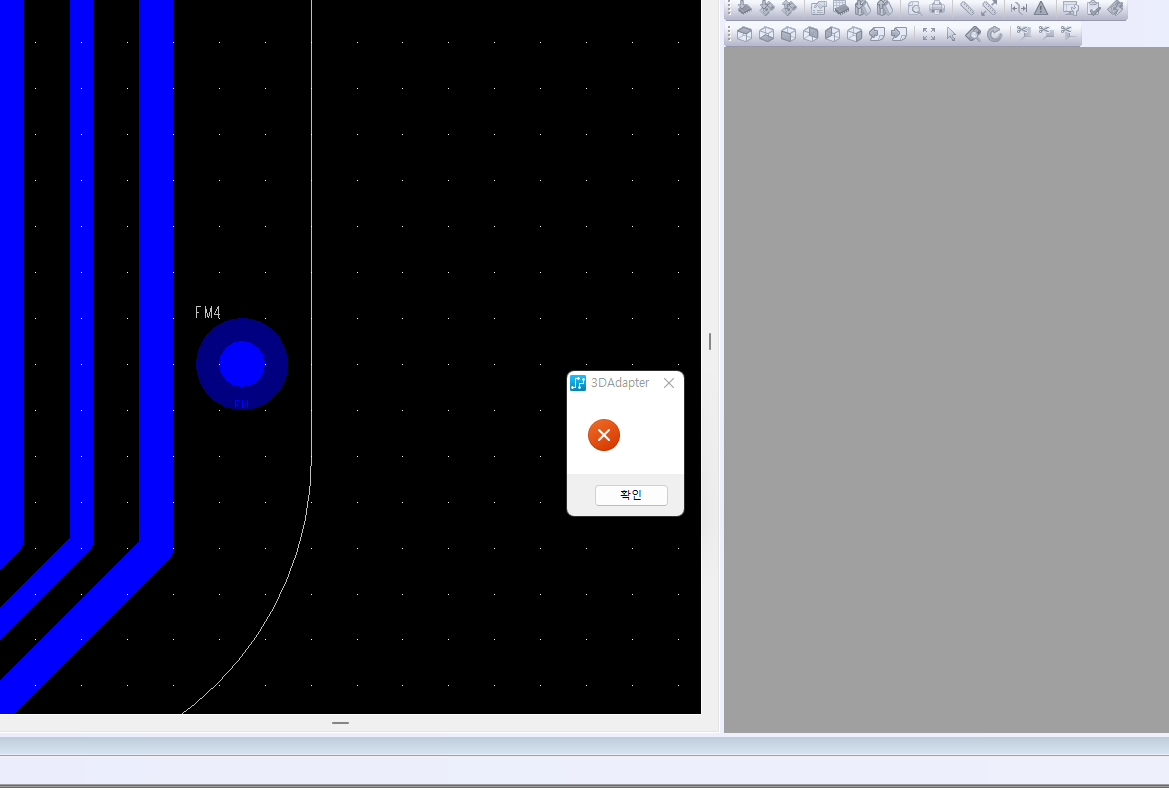The image size is (1169, 800).
Task: Click the fit-to-screen expand arrows icon
Action: [x=929, y=34]
